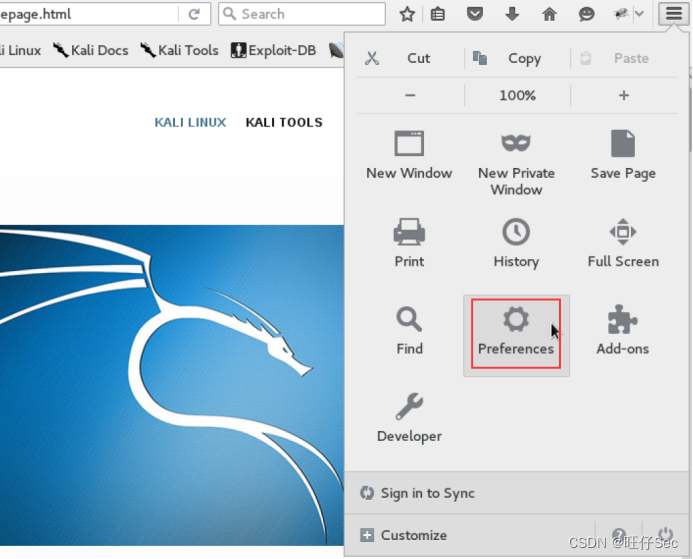Click Sign in to Sync
The height and width of the screenshot is (559, 693).
tap(516, 493)
